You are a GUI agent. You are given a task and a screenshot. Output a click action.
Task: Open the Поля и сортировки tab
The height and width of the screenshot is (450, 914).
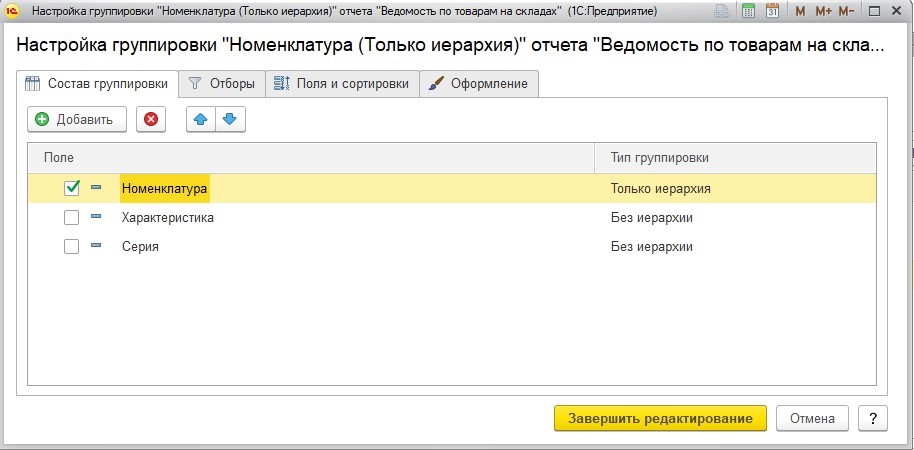(342, 84)
